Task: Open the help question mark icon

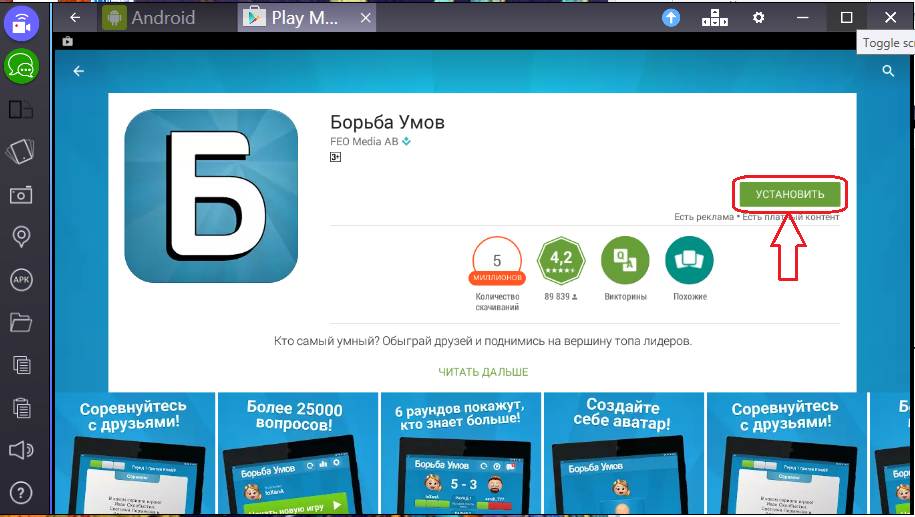Action: 21,492
